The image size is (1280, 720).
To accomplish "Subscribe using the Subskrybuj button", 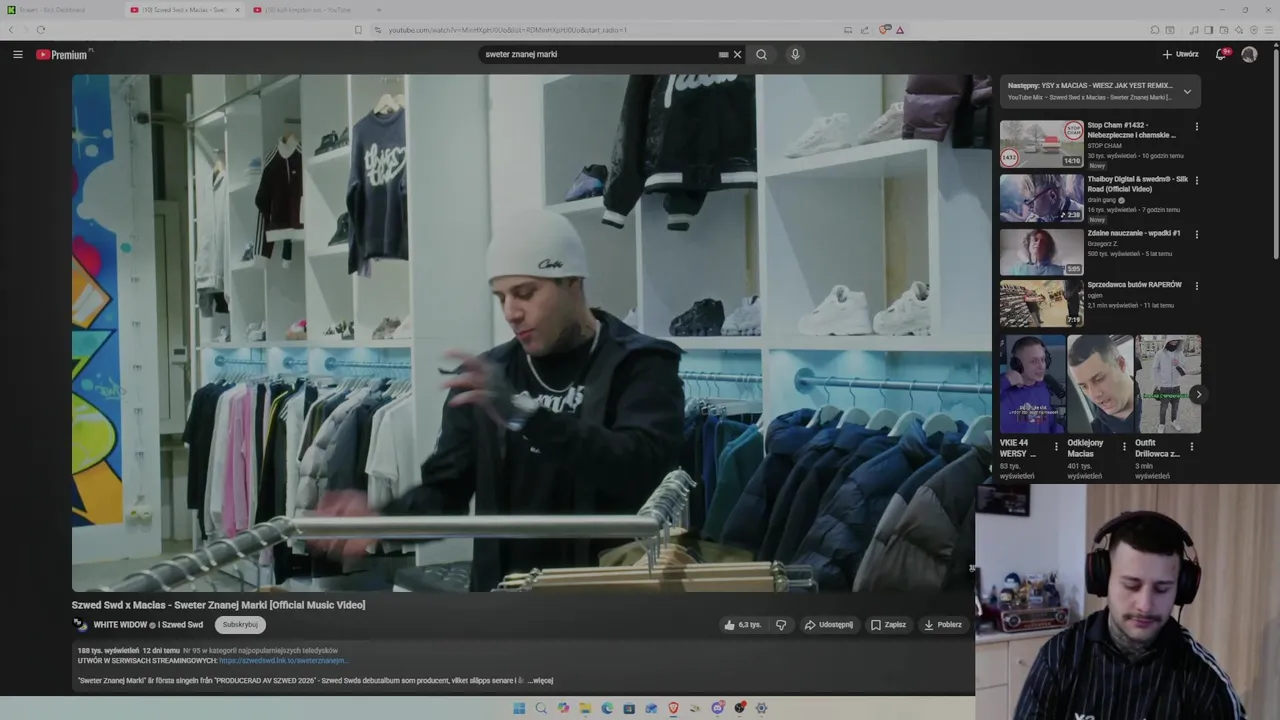I will [x=240, y=624].
